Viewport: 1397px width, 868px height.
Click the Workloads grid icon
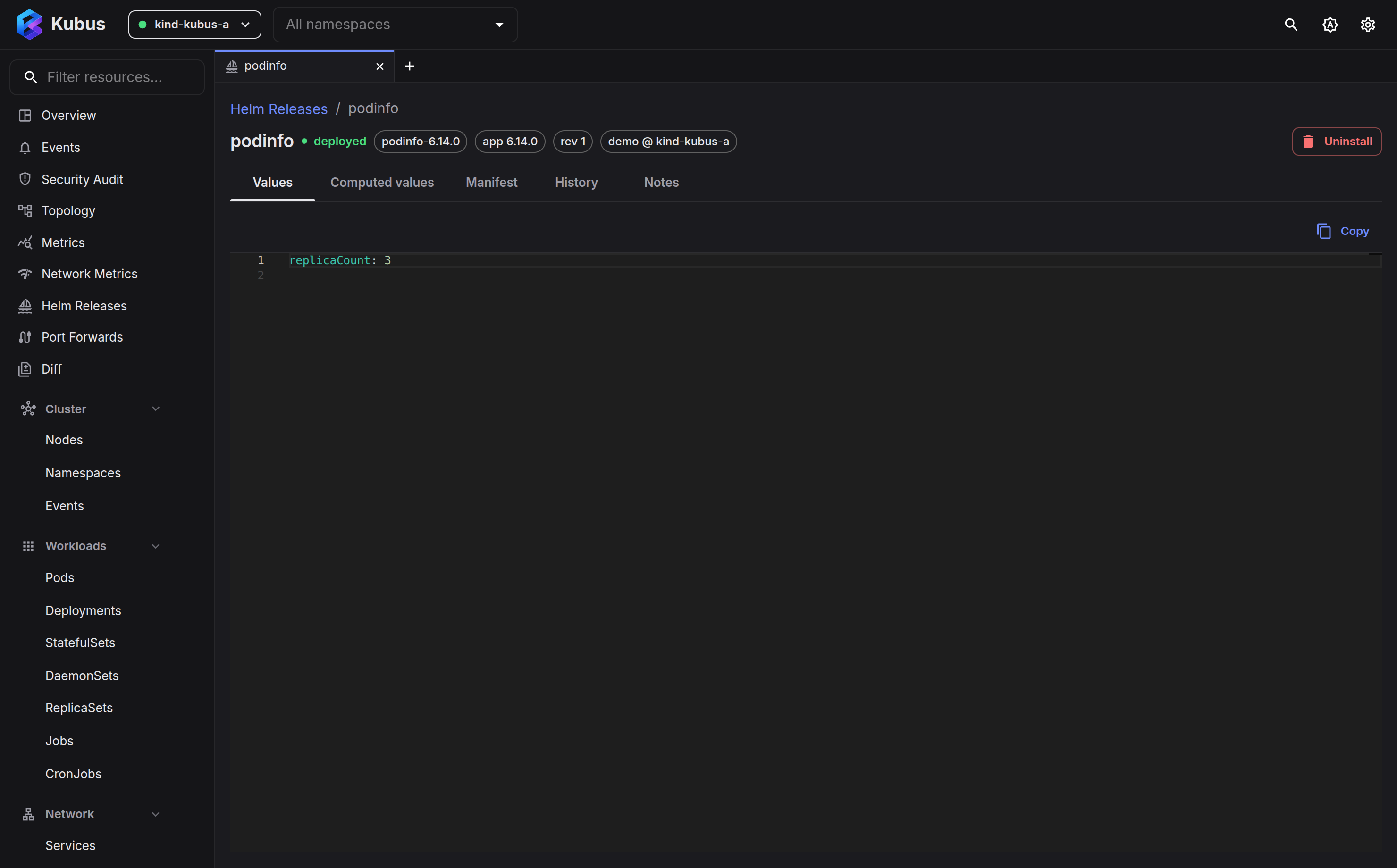(28, 546)
